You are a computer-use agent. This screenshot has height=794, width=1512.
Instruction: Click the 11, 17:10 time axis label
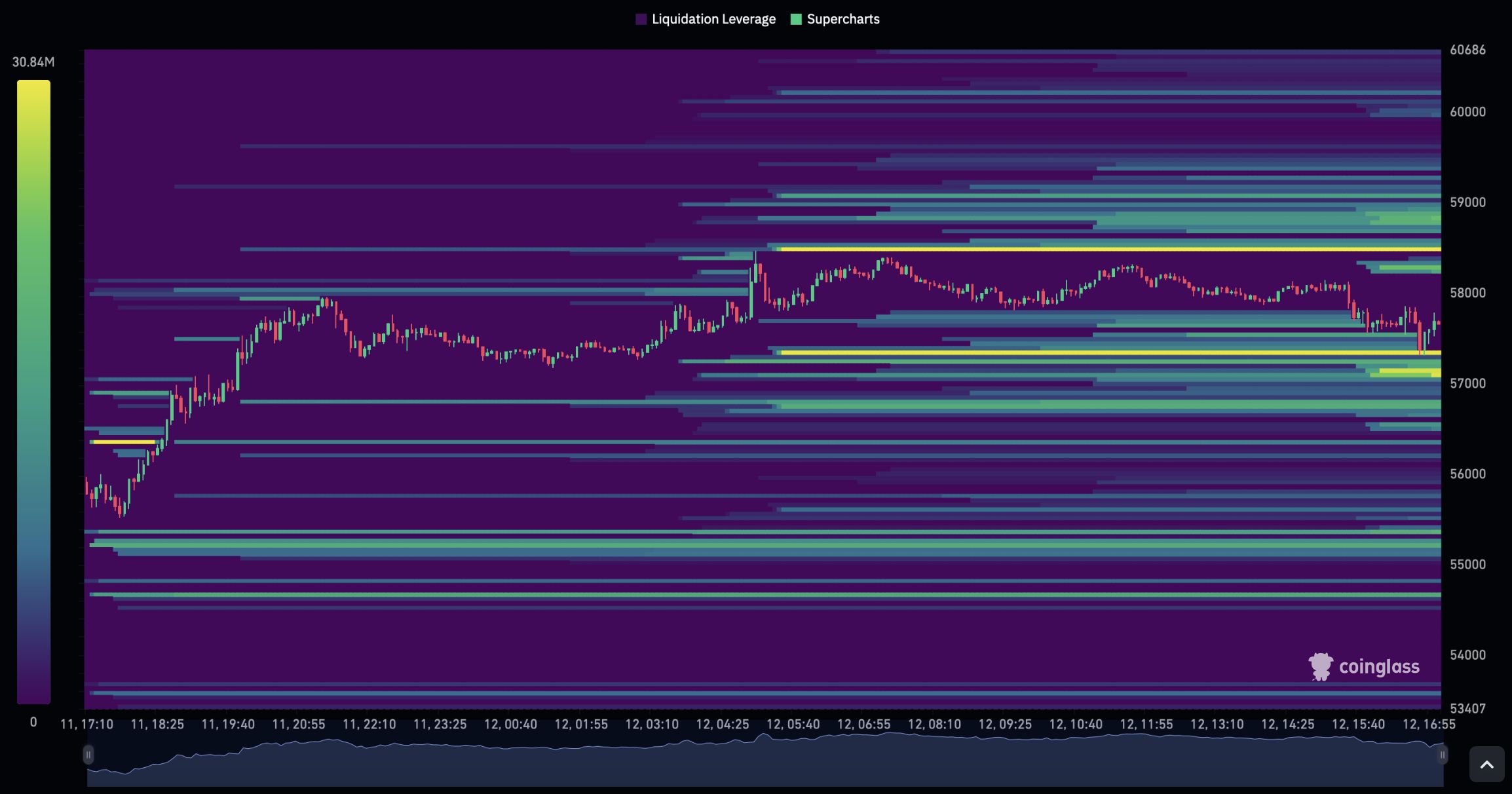click(86, 725)
